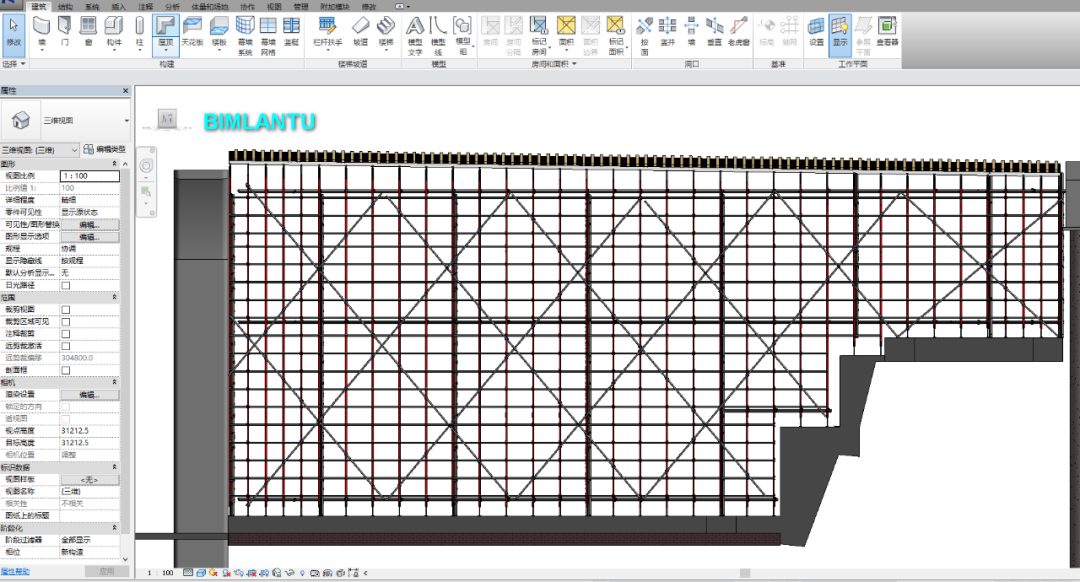
Task: Select the Ceiling (天花板) tool
Action: tap(192, 32)
